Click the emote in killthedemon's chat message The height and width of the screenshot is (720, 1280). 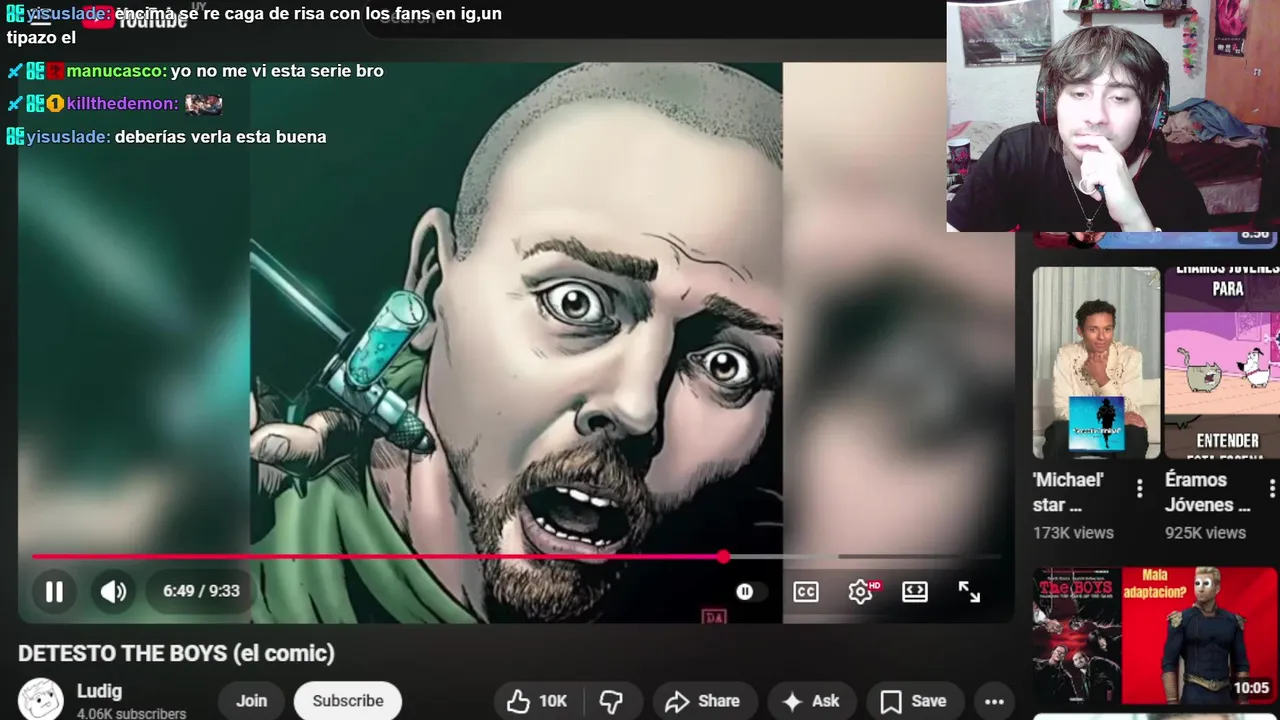(204, 104)
